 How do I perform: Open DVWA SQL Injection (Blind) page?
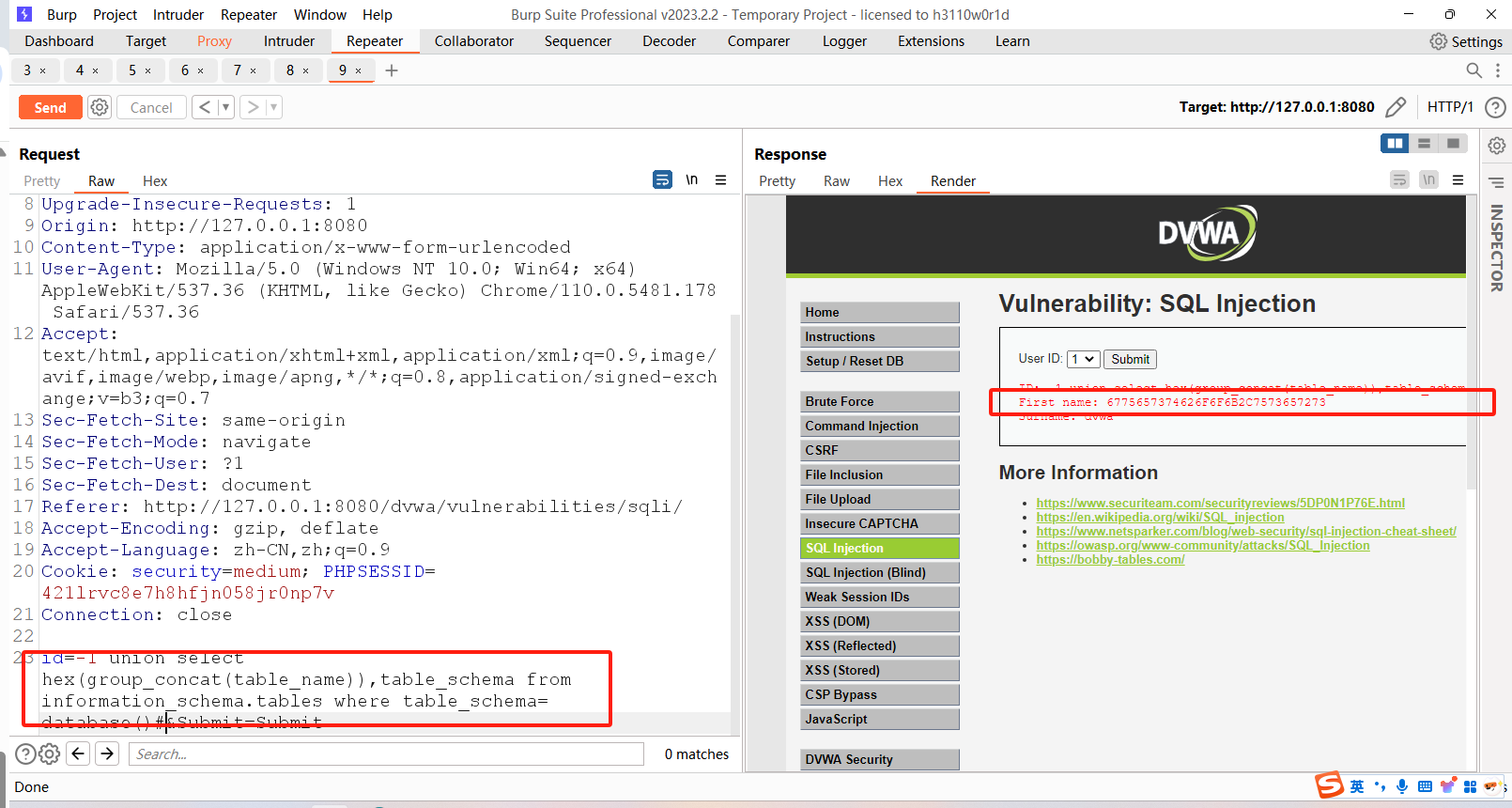click(880, 572)
